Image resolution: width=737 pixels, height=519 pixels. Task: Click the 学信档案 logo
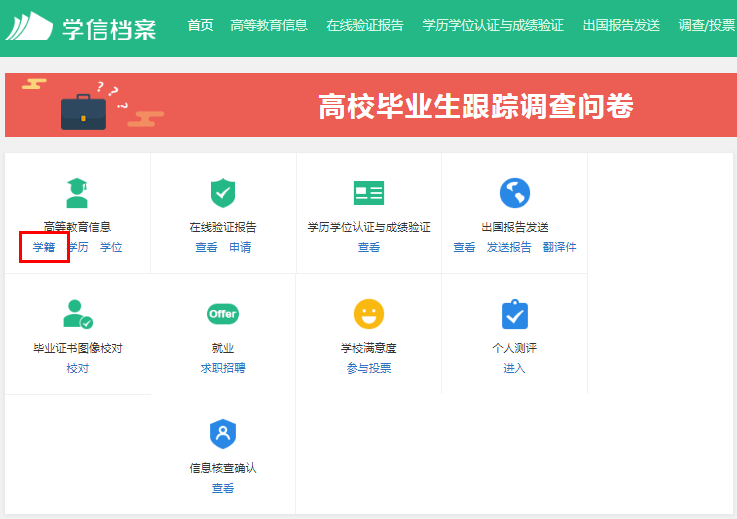click(x=80, y=27)
